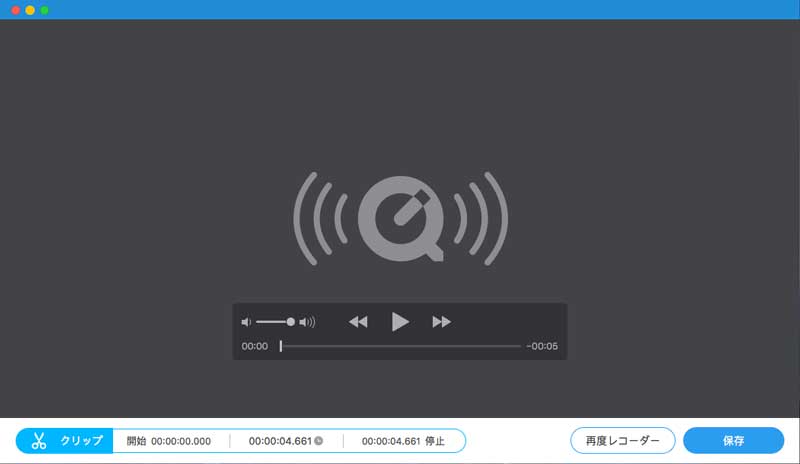Click the duration value 00:00:04.661
Screen dimensions: 800x464
pos(280,441)
